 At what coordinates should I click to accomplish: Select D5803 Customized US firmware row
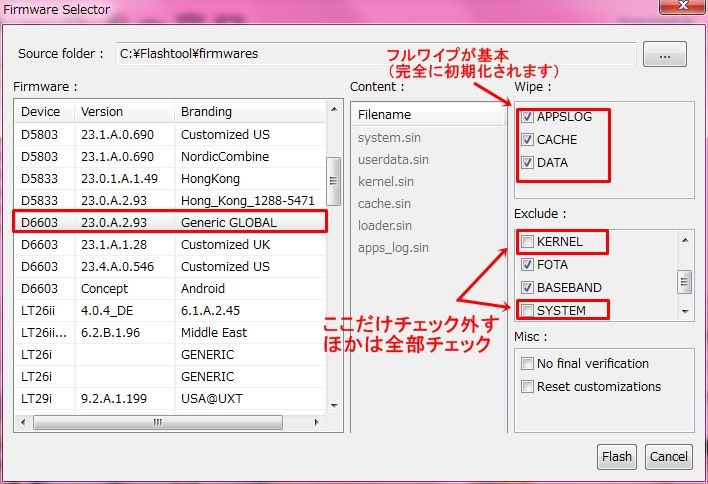pos(170,135)
